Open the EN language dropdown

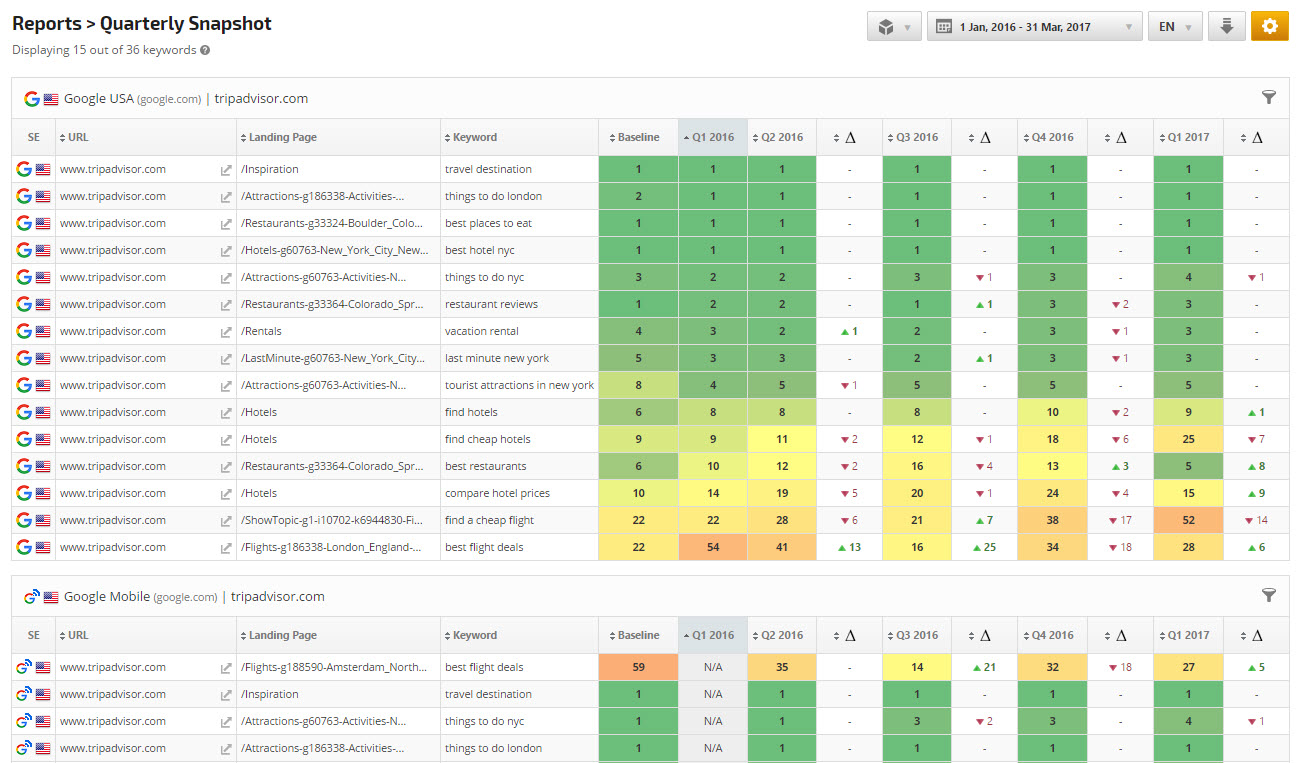point(1175,27)
